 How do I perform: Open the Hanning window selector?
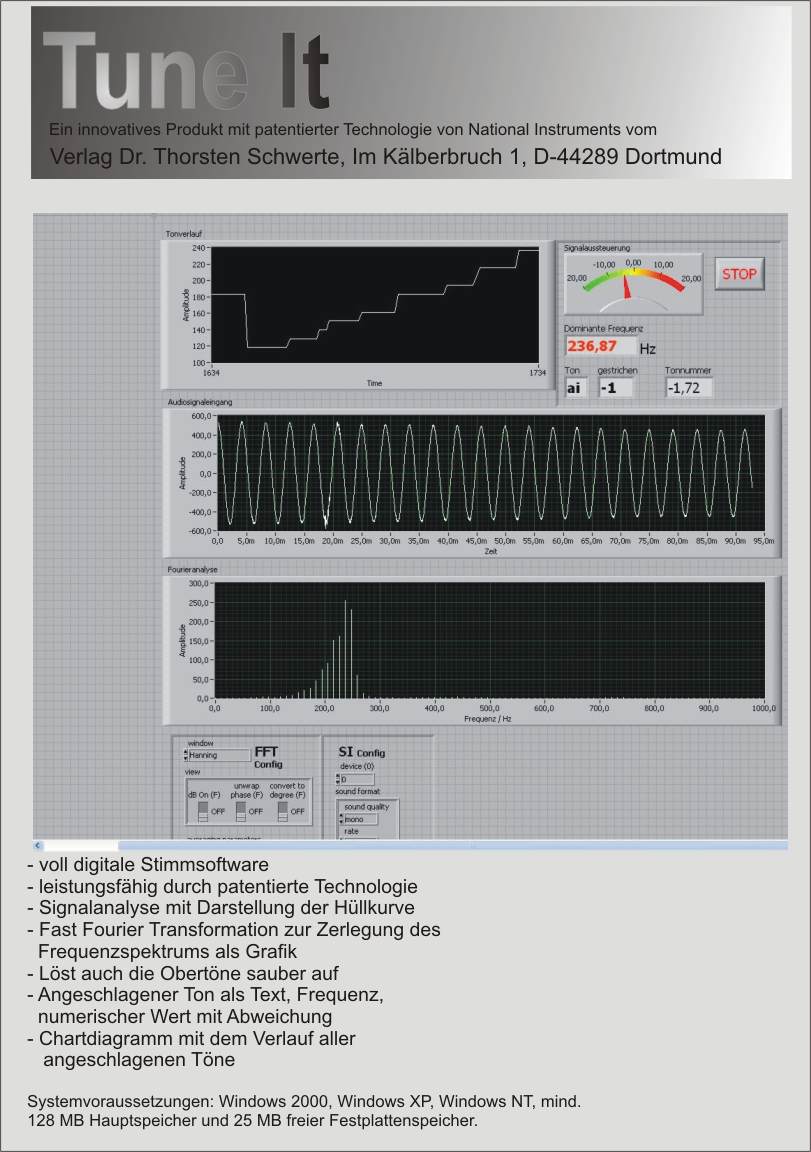219,755
